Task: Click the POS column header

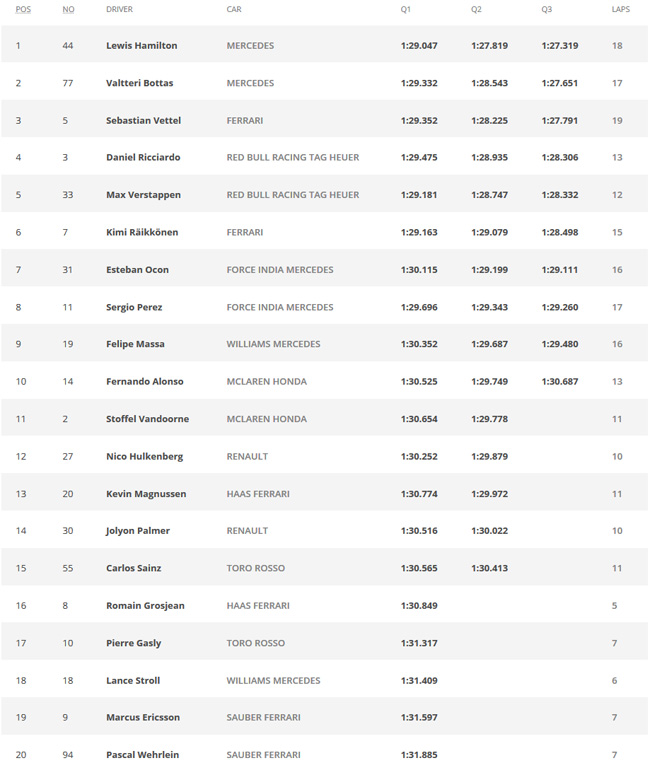Action: [23, 9]
